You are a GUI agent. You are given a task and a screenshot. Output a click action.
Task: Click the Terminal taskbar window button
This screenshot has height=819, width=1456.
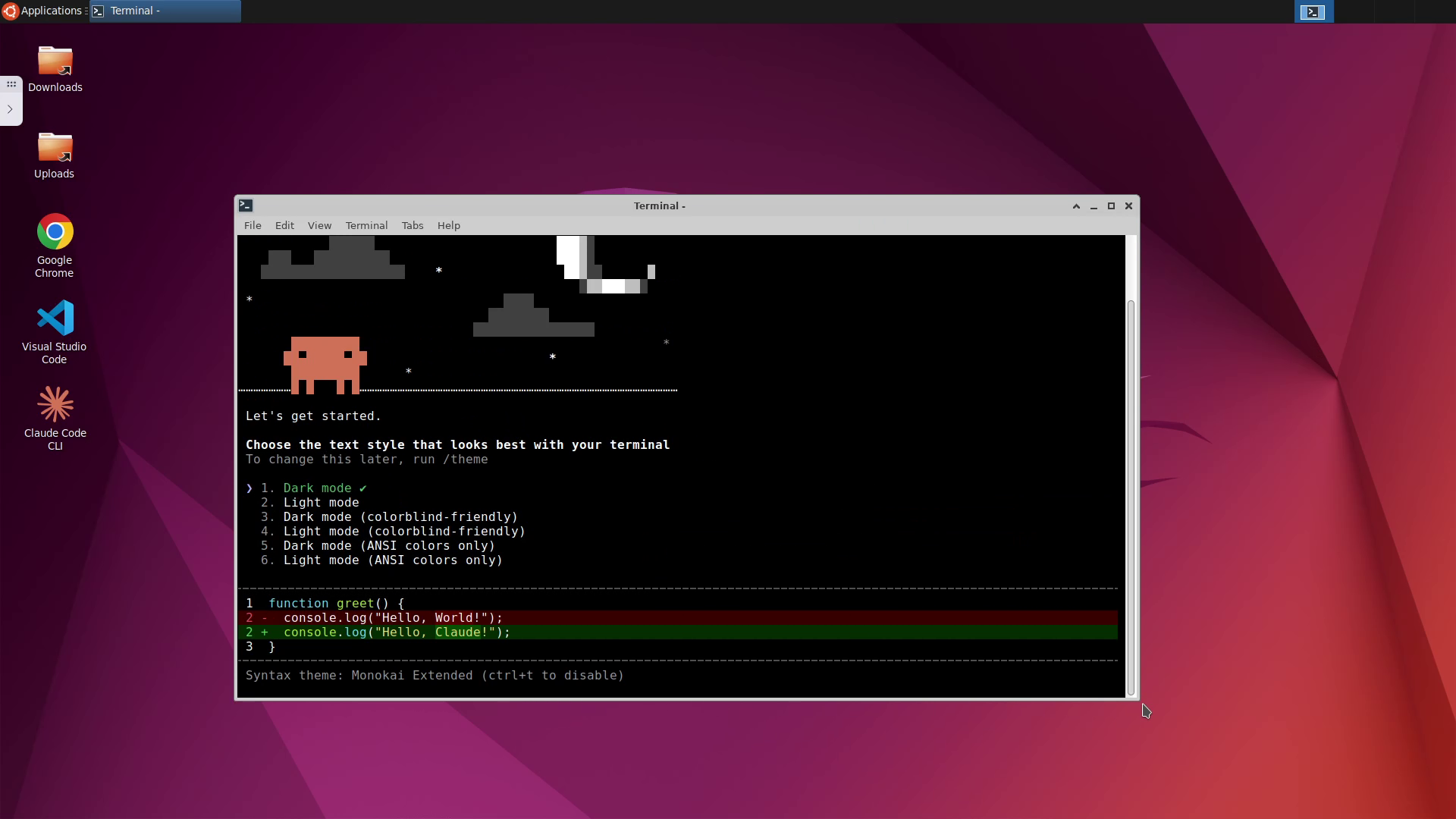point(165,11)
